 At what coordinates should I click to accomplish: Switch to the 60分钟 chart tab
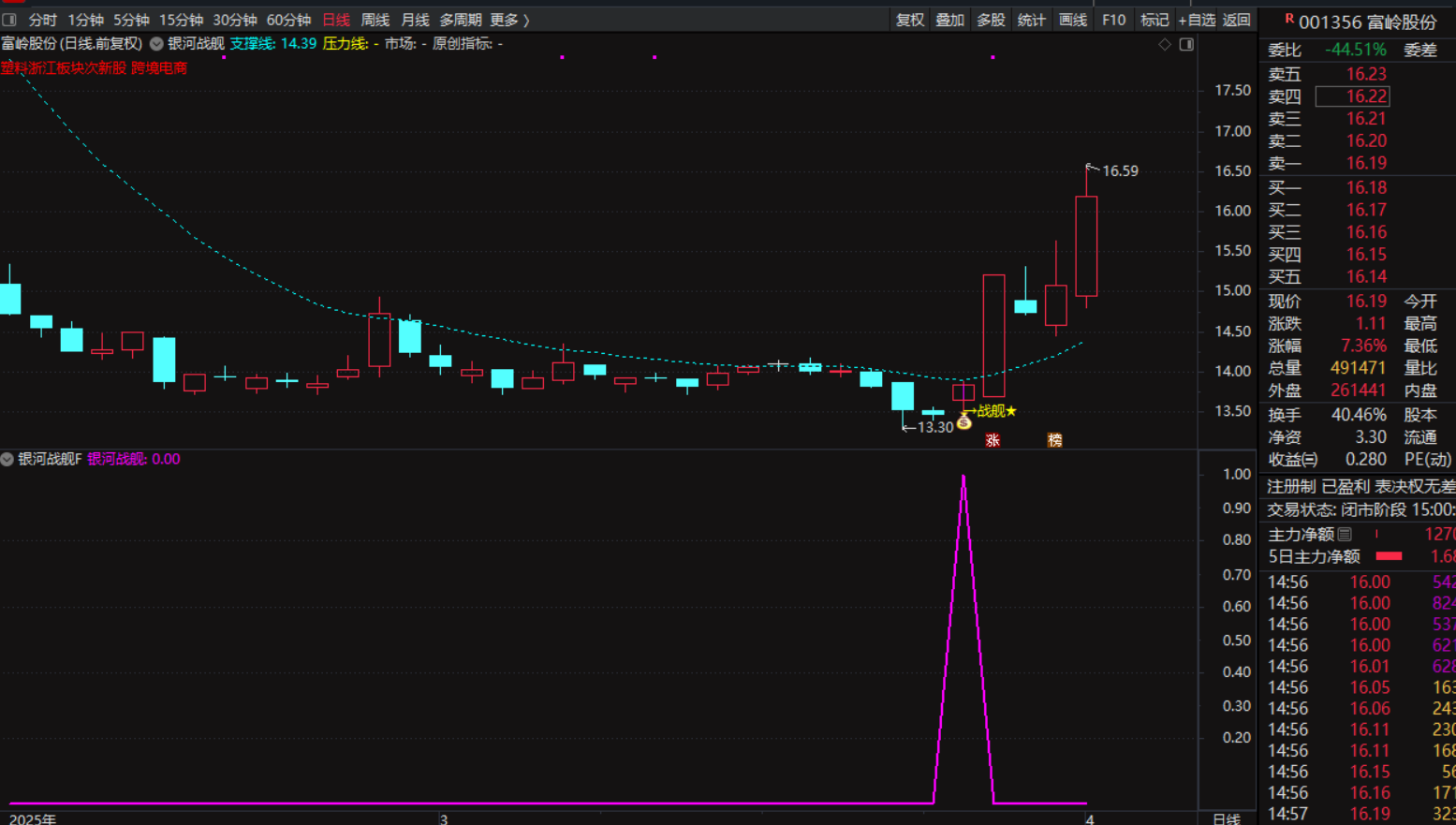coord(288,20)
